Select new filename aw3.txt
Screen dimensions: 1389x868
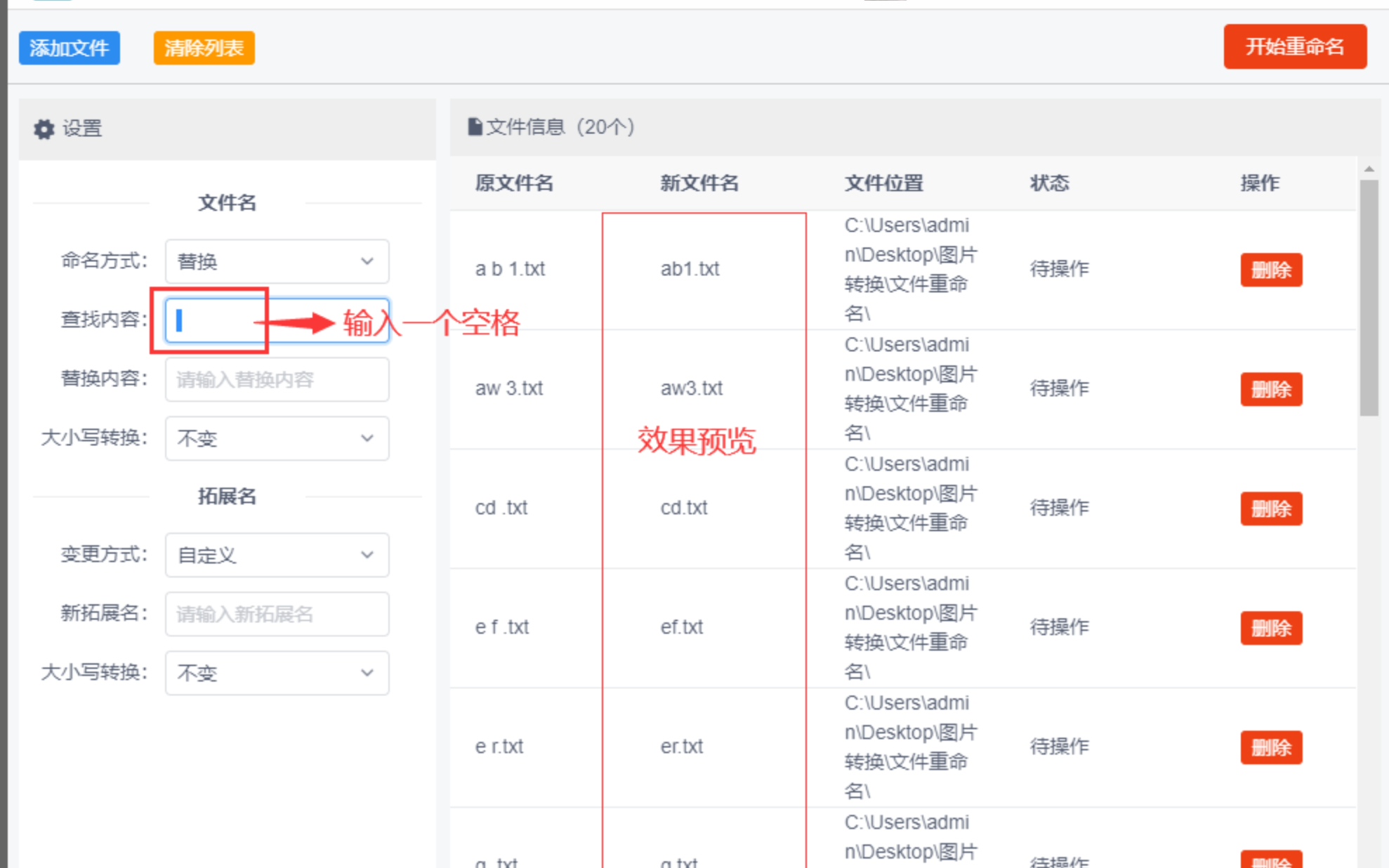692,388
